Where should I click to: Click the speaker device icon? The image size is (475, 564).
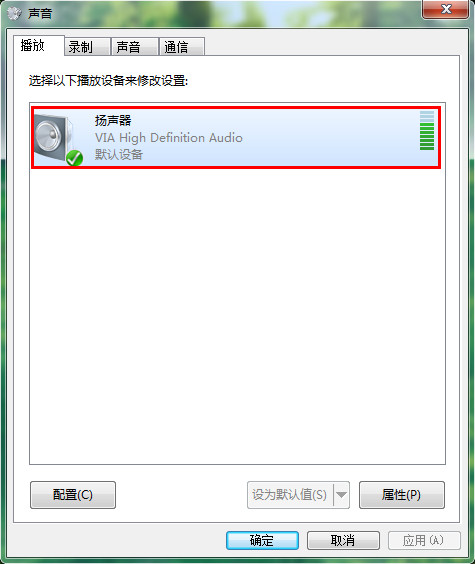(54, 138)
